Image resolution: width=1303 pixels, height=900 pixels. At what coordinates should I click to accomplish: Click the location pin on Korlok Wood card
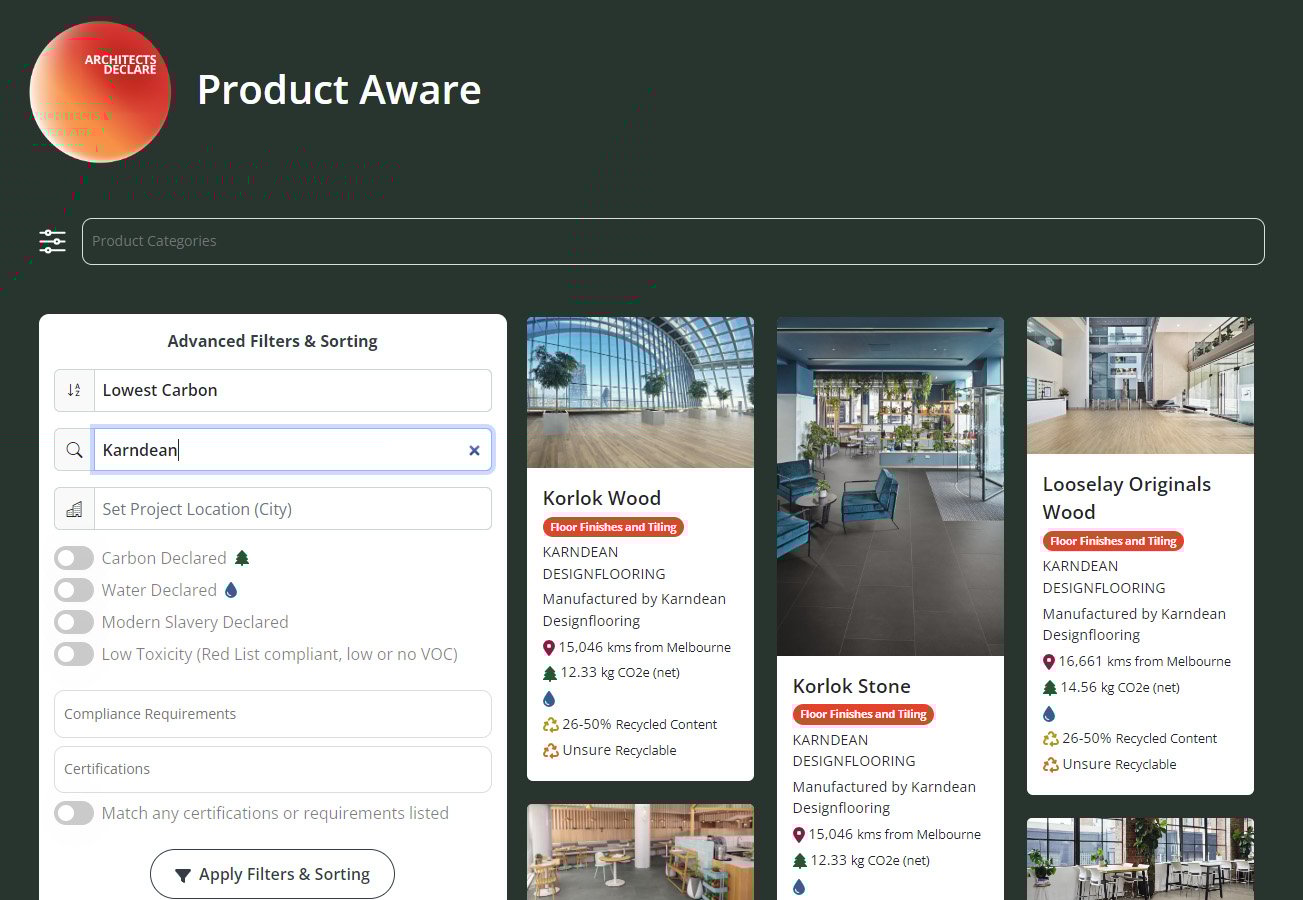click(549, 648)
